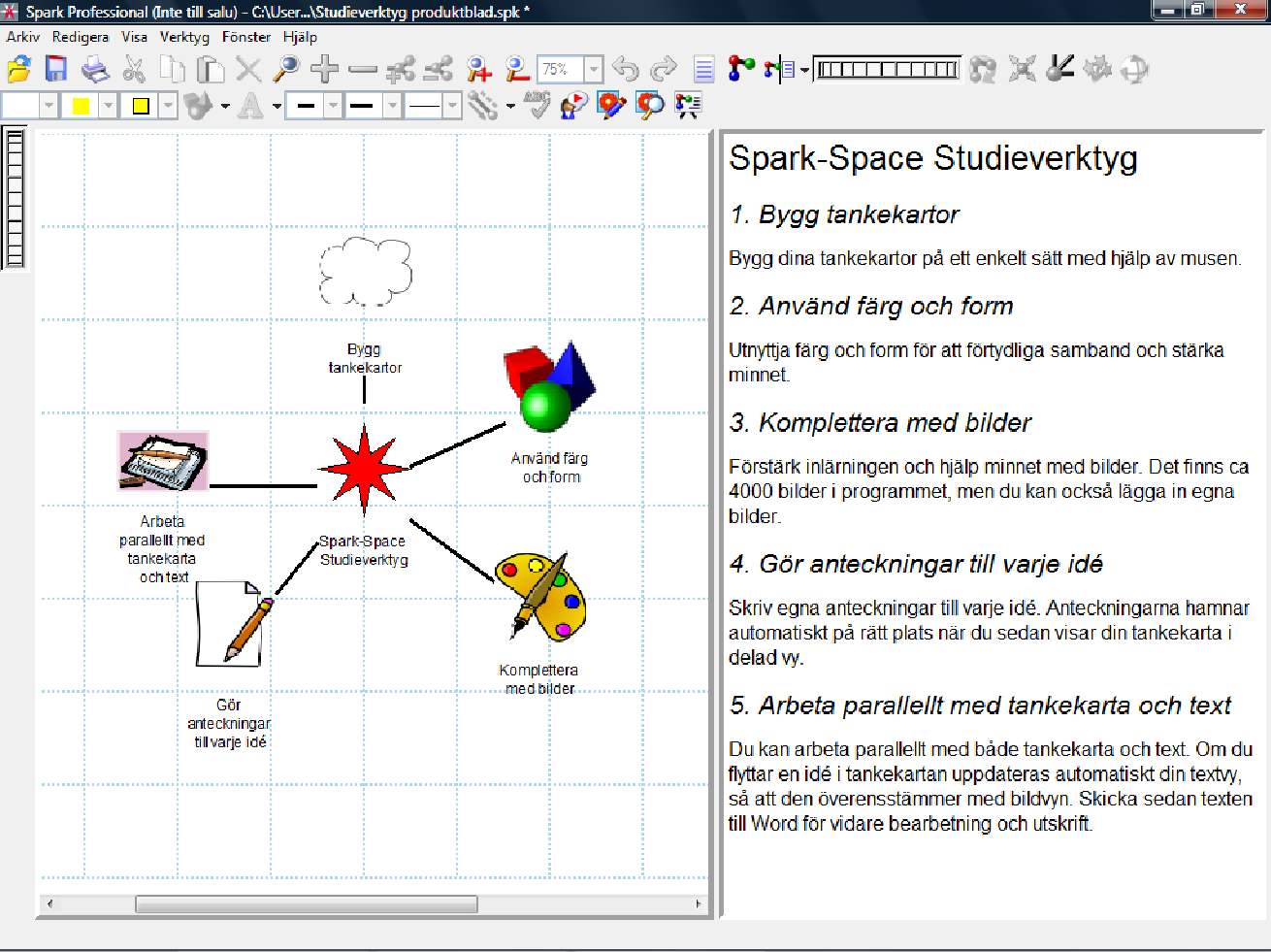Open the Arkiv menu
Screen dimensions: 1271x952
[x=23, y=37]
